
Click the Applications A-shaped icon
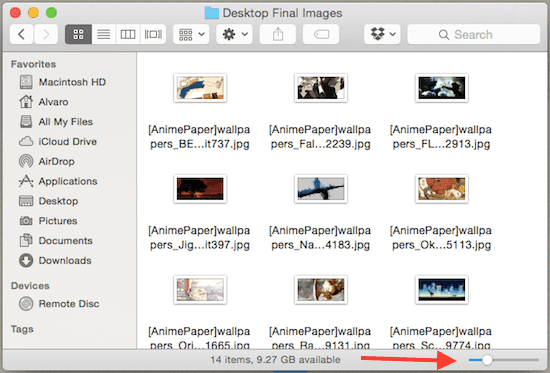point(26,181)
